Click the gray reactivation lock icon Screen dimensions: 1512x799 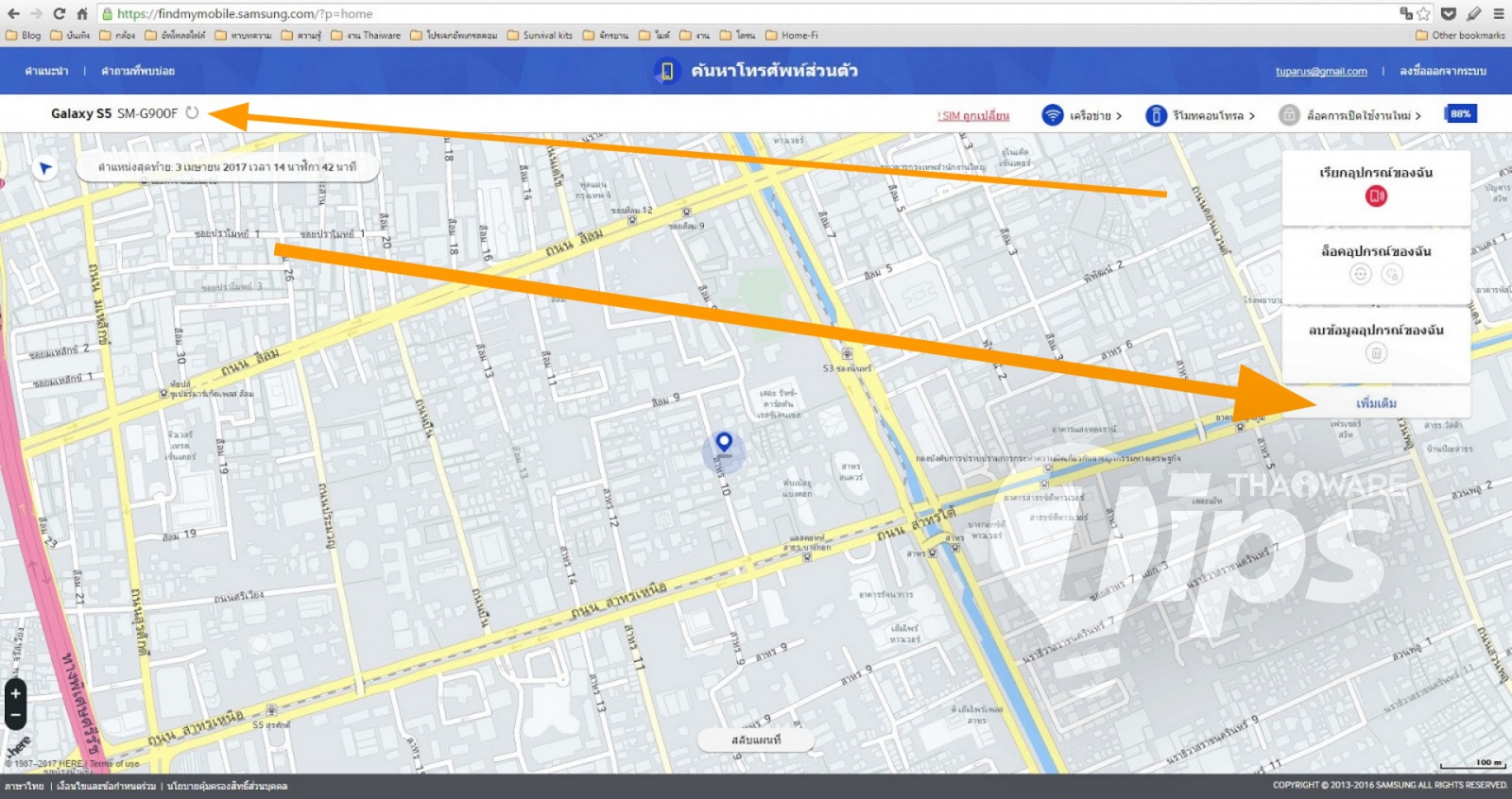(1289, 115)
